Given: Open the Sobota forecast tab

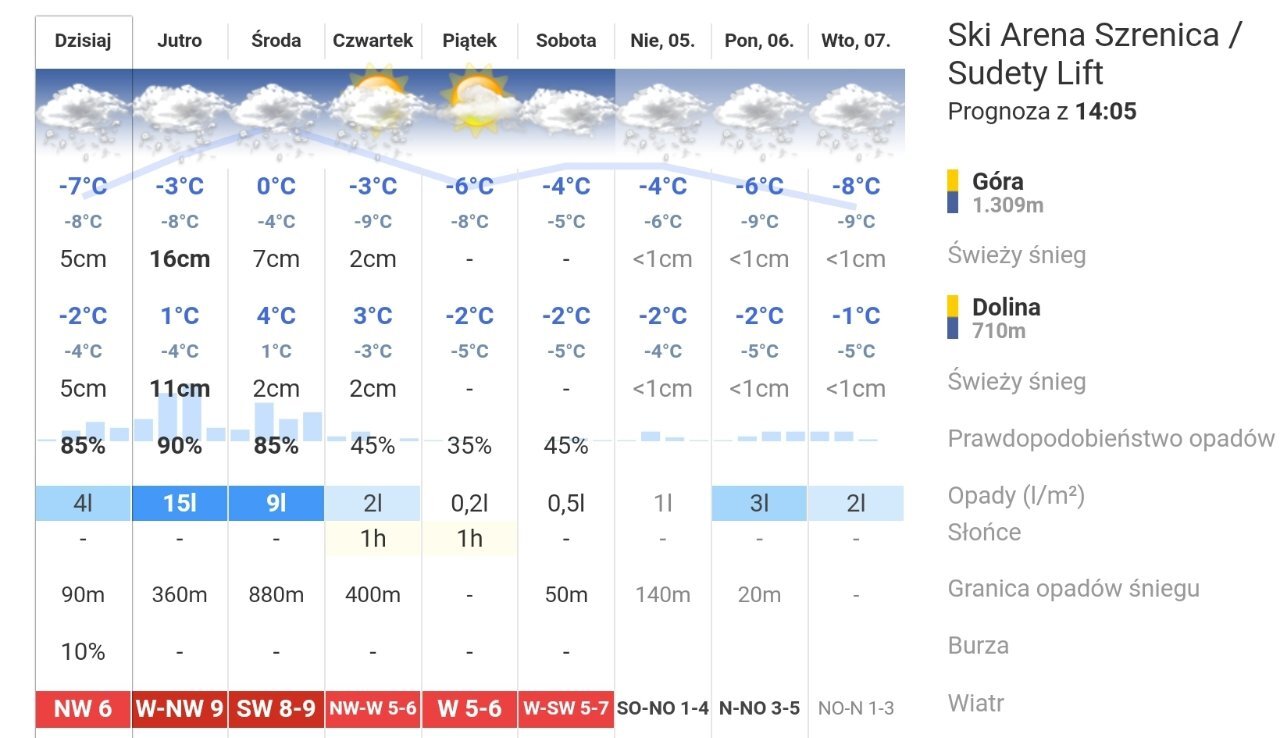Looking at the screenshot, I should point(566,41).
